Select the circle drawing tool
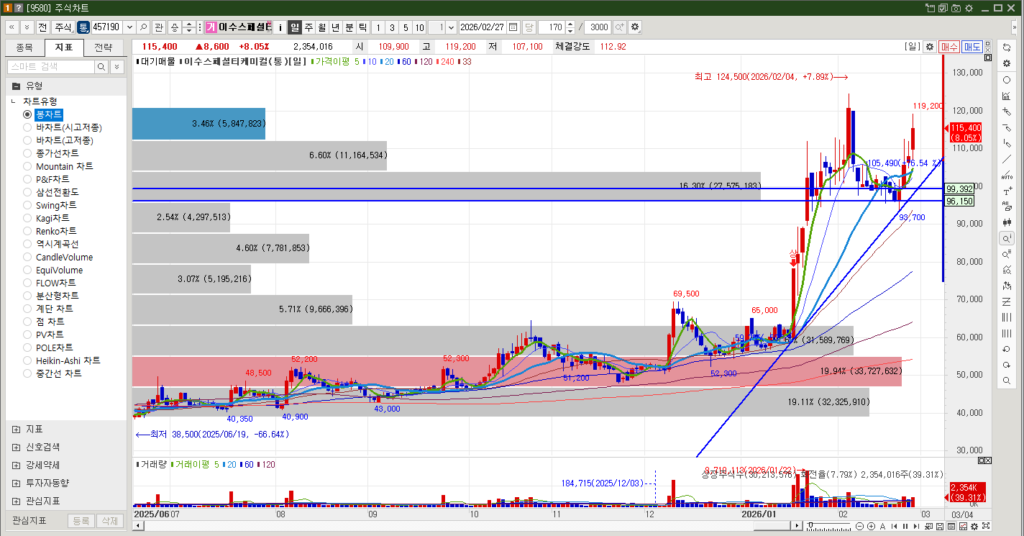Viewport: 1024px width, 536px height. [1005, 79]
